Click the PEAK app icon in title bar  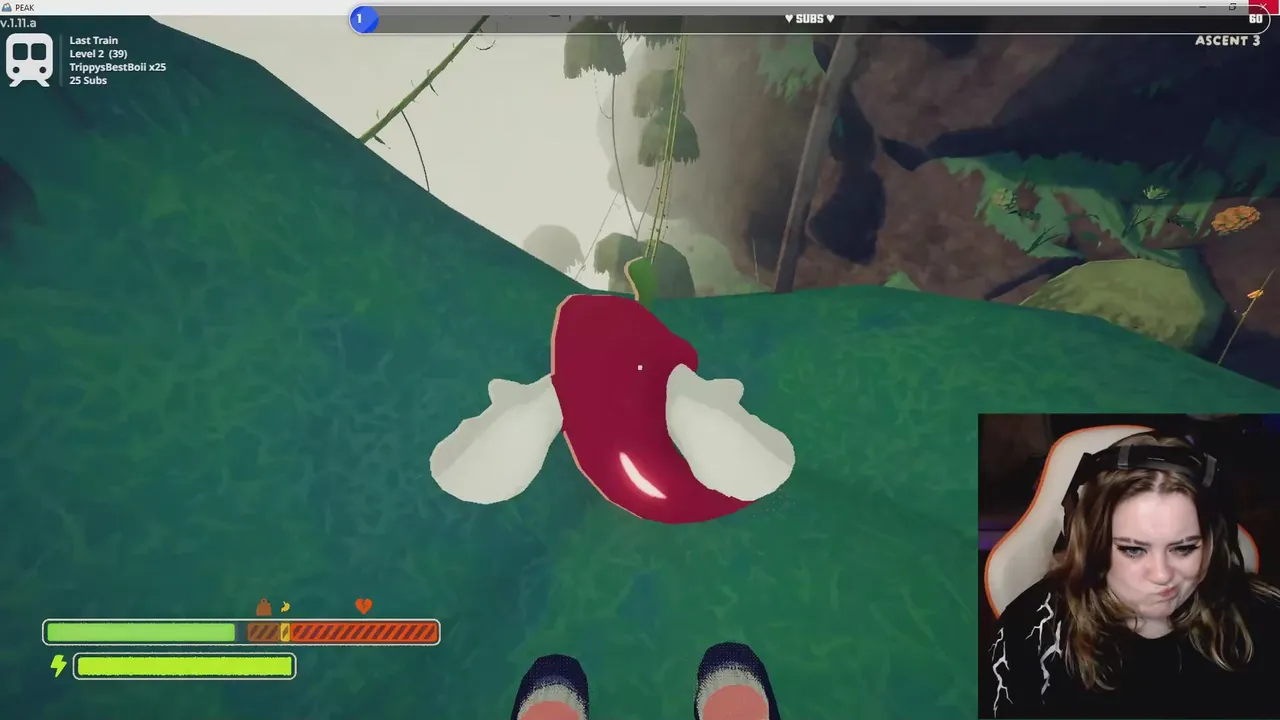[x=6, y=7]
